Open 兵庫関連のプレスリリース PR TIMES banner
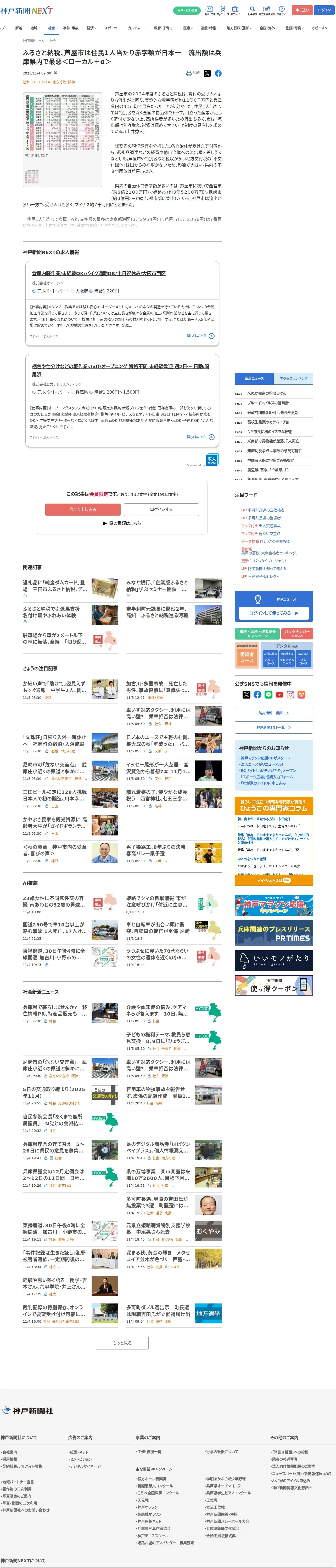Screen dimensions: 336x1568 point(274,933)
